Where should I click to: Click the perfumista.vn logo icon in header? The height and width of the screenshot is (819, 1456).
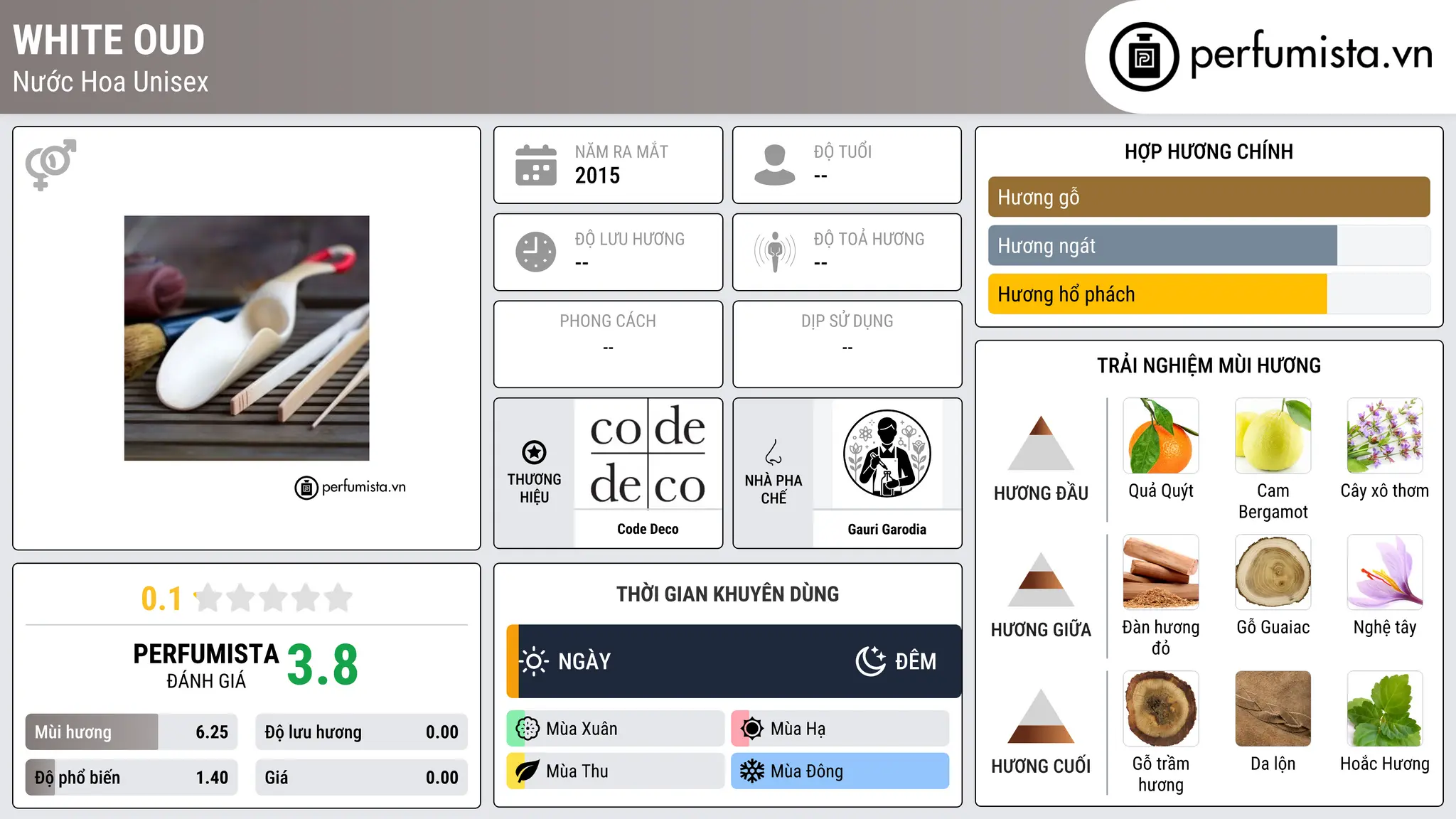[x=1144, y=56]
